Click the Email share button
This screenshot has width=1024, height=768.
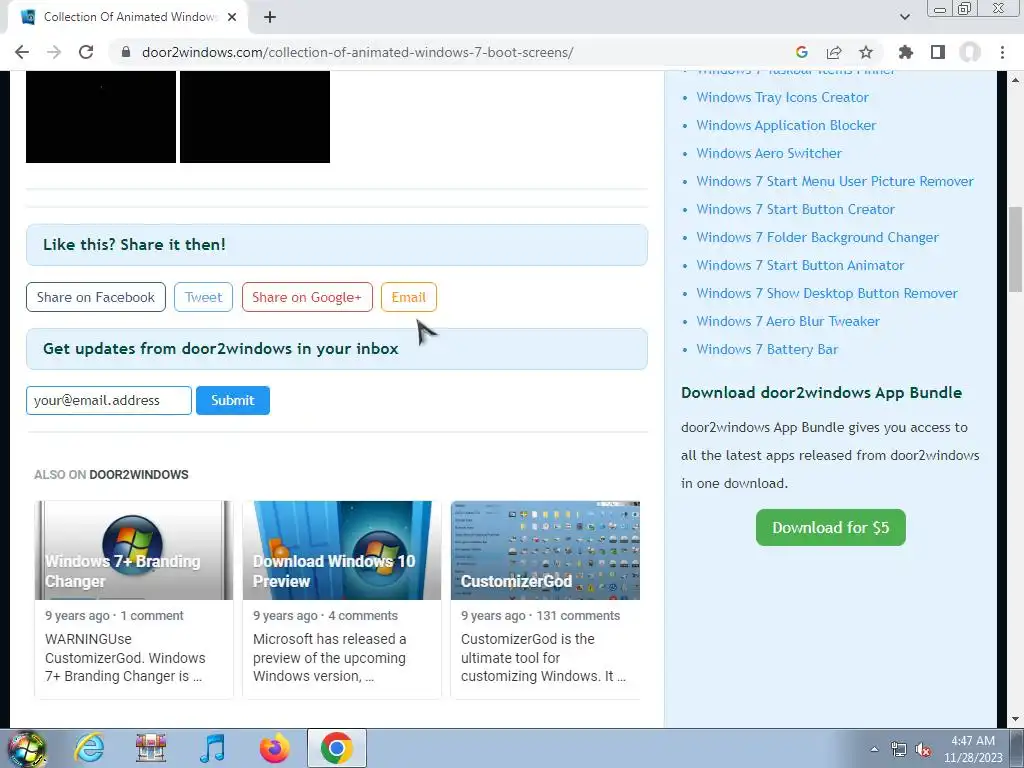click(x=409, y=297)
